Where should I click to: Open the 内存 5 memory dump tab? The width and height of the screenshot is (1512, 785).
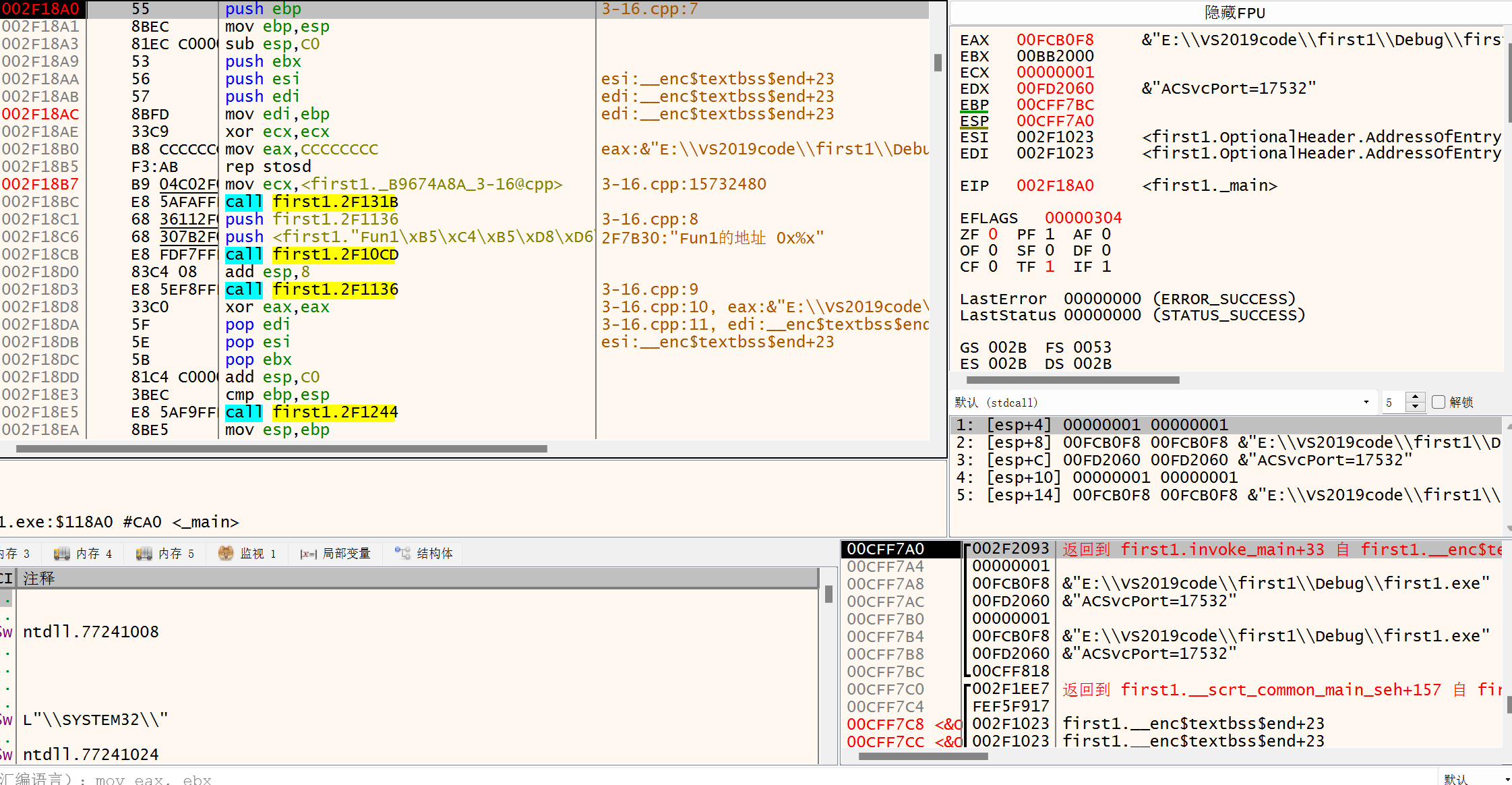tap(166, 554)
